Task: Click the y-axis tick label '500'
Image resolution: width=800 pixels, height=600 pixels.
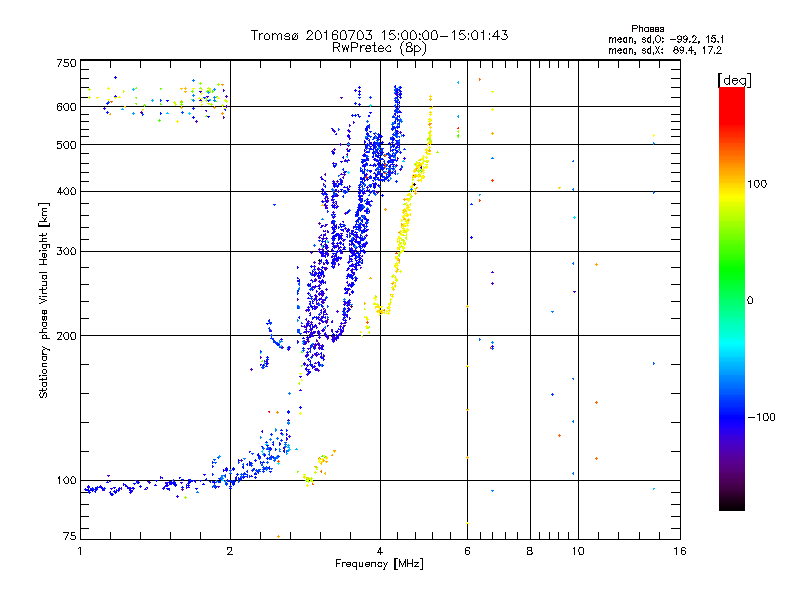Action: tap(66, 145)
